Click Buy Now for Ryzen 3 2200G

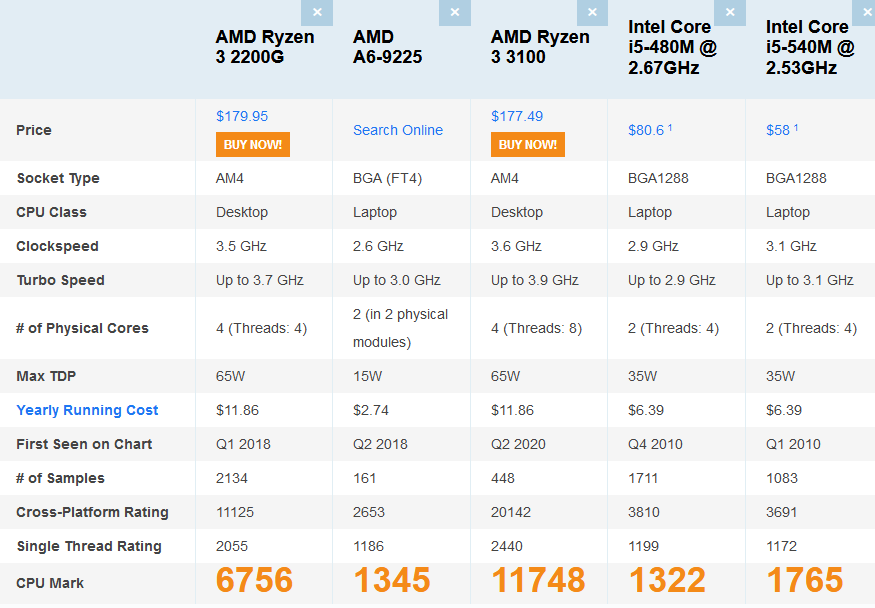click(253, 144)
